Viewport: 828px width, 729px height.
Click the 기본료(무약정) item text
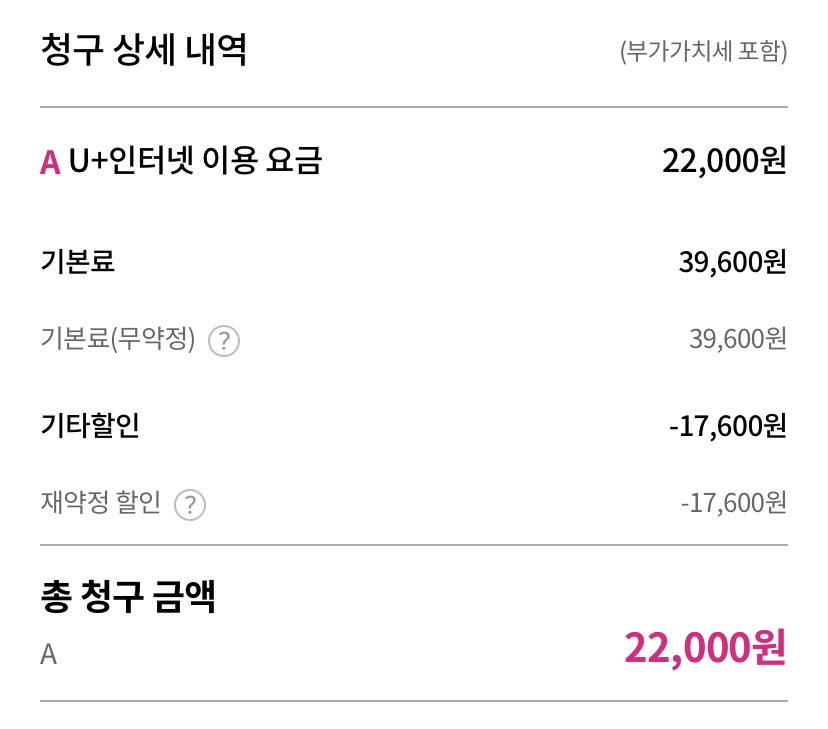click(117, 340)
